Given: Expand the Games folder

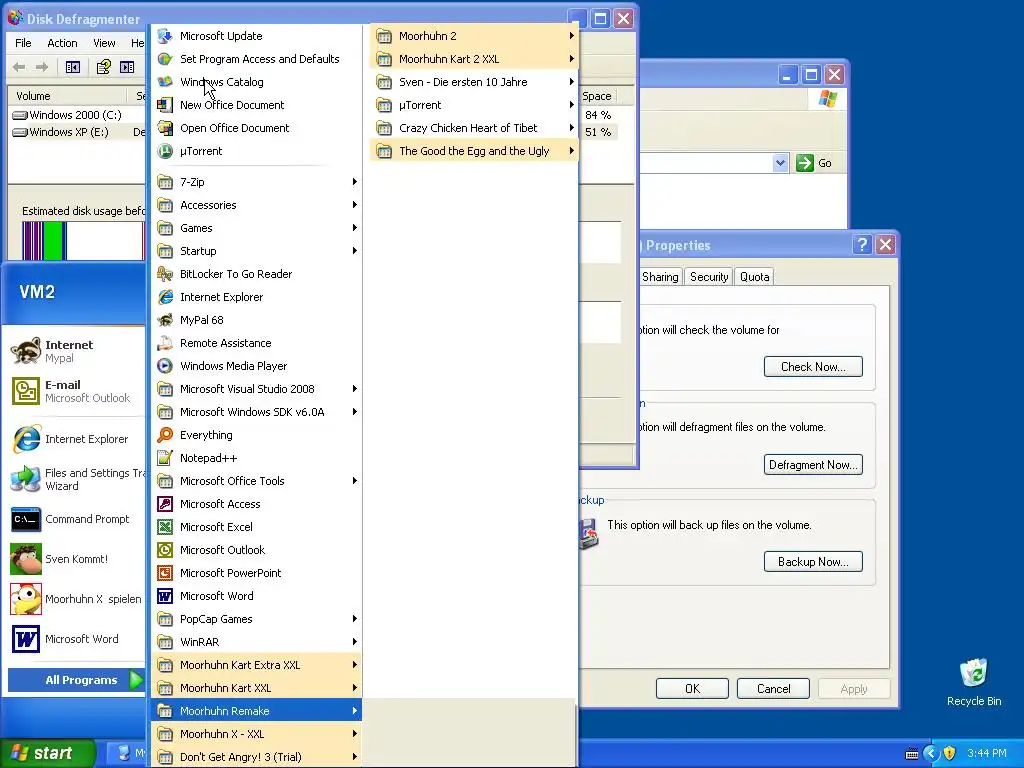Looking at the screenshot, I should pyautogui.click(x=256, y=228).
